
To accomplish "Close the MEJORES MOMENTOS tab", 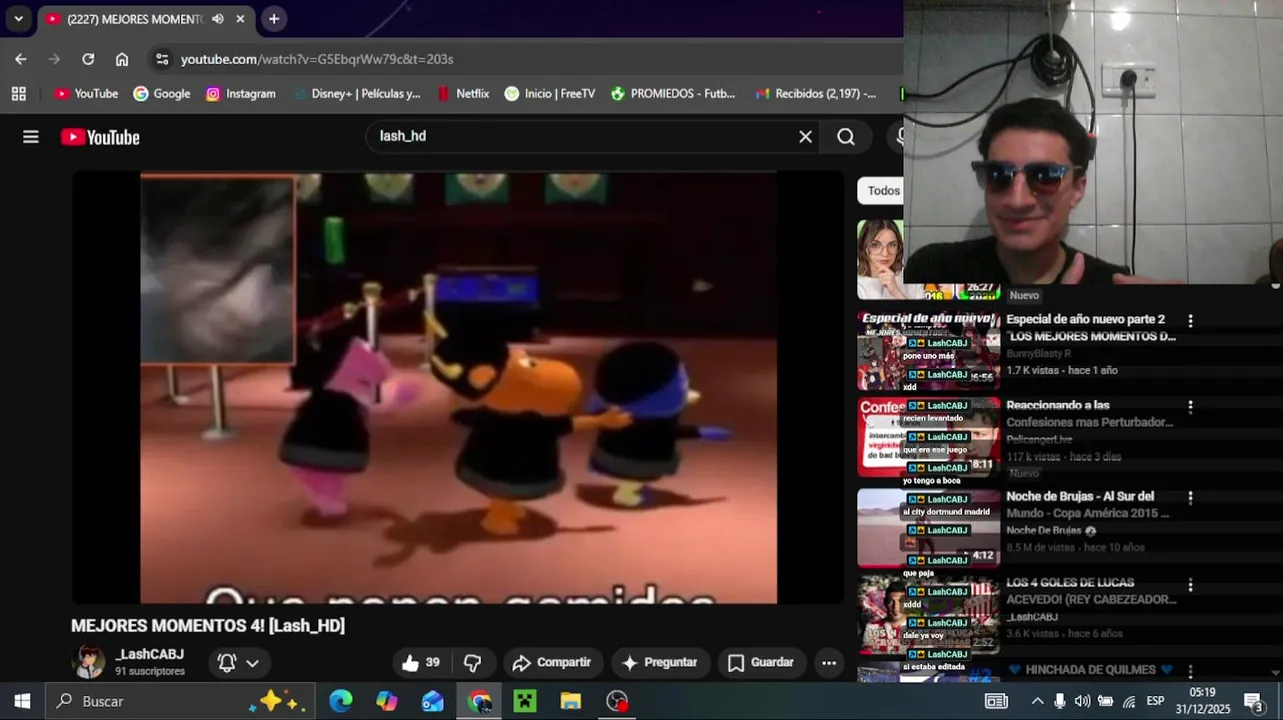I will 240,19.
